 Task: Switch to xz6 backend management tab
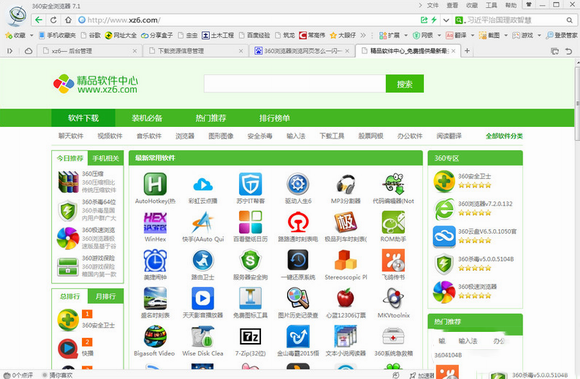(x=90, y=51)
